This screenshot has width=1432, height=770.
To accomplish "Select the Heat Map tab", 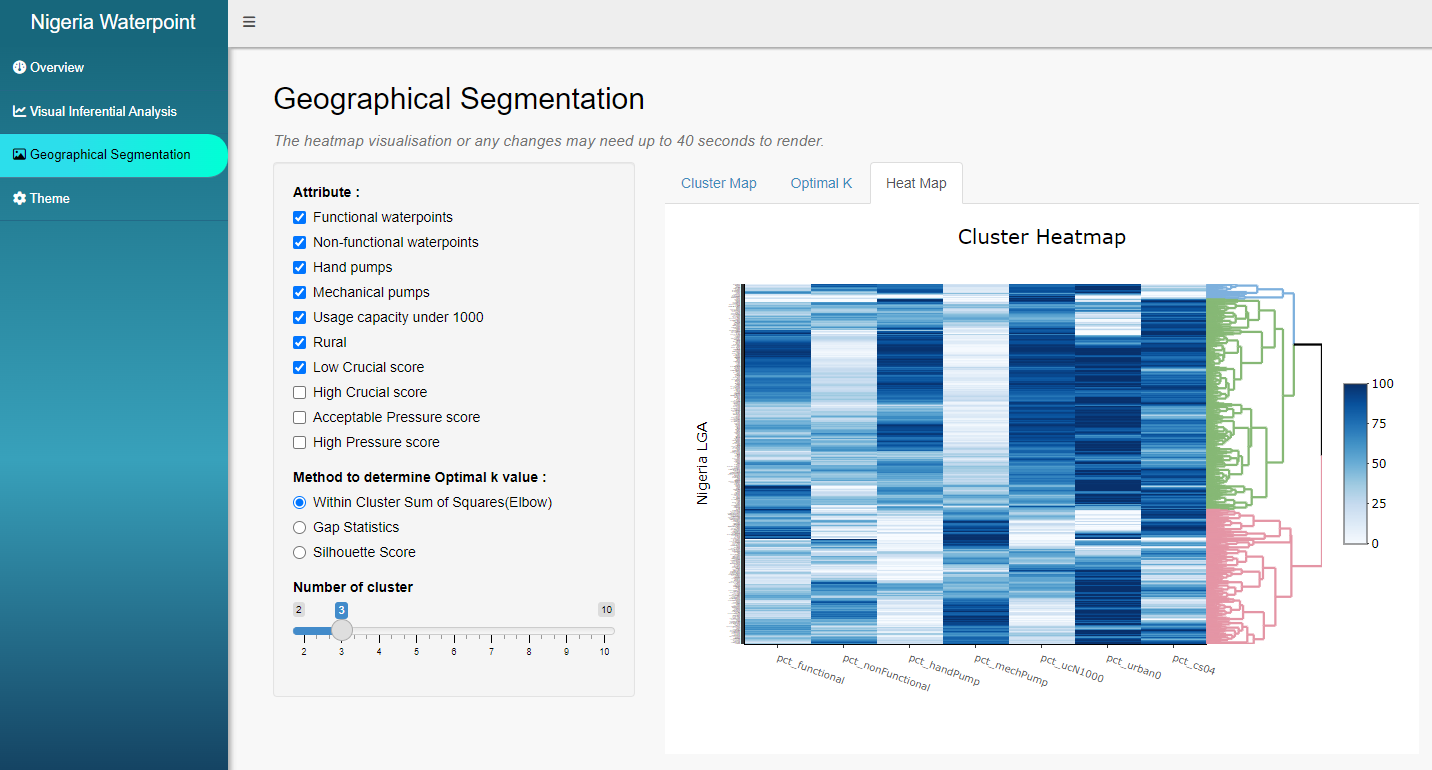I will tap(915, 183).
